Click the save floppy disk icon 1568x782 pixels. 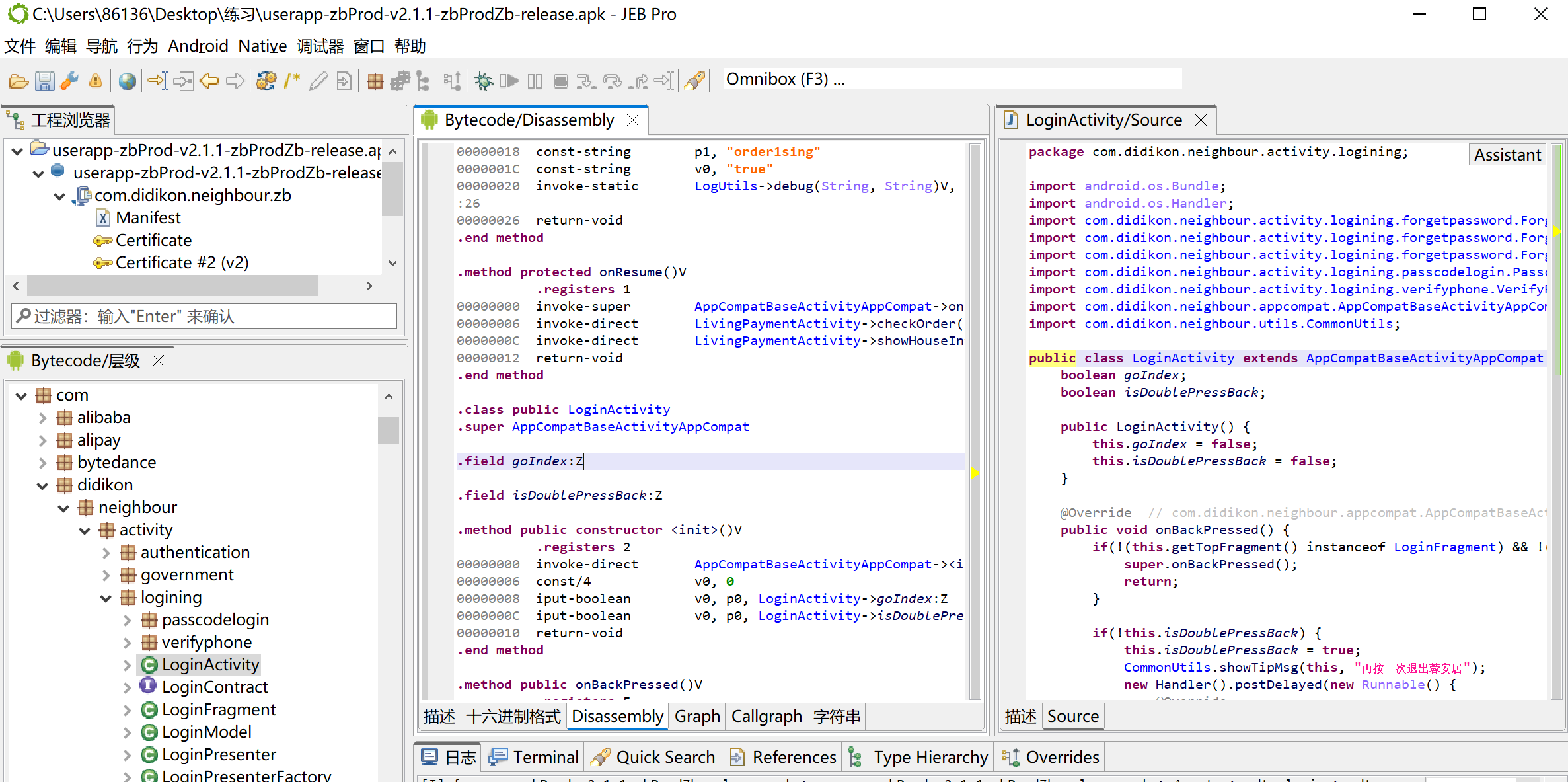click(x=44, y=81)
